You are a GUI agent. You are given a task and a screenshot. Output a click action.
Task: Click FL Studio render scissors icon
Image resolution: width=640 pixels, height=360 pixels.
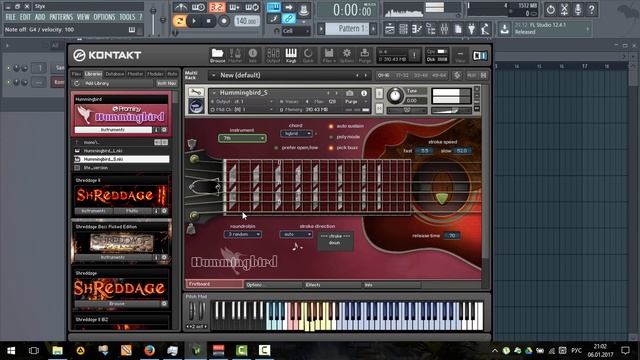(x=564, y=9)
